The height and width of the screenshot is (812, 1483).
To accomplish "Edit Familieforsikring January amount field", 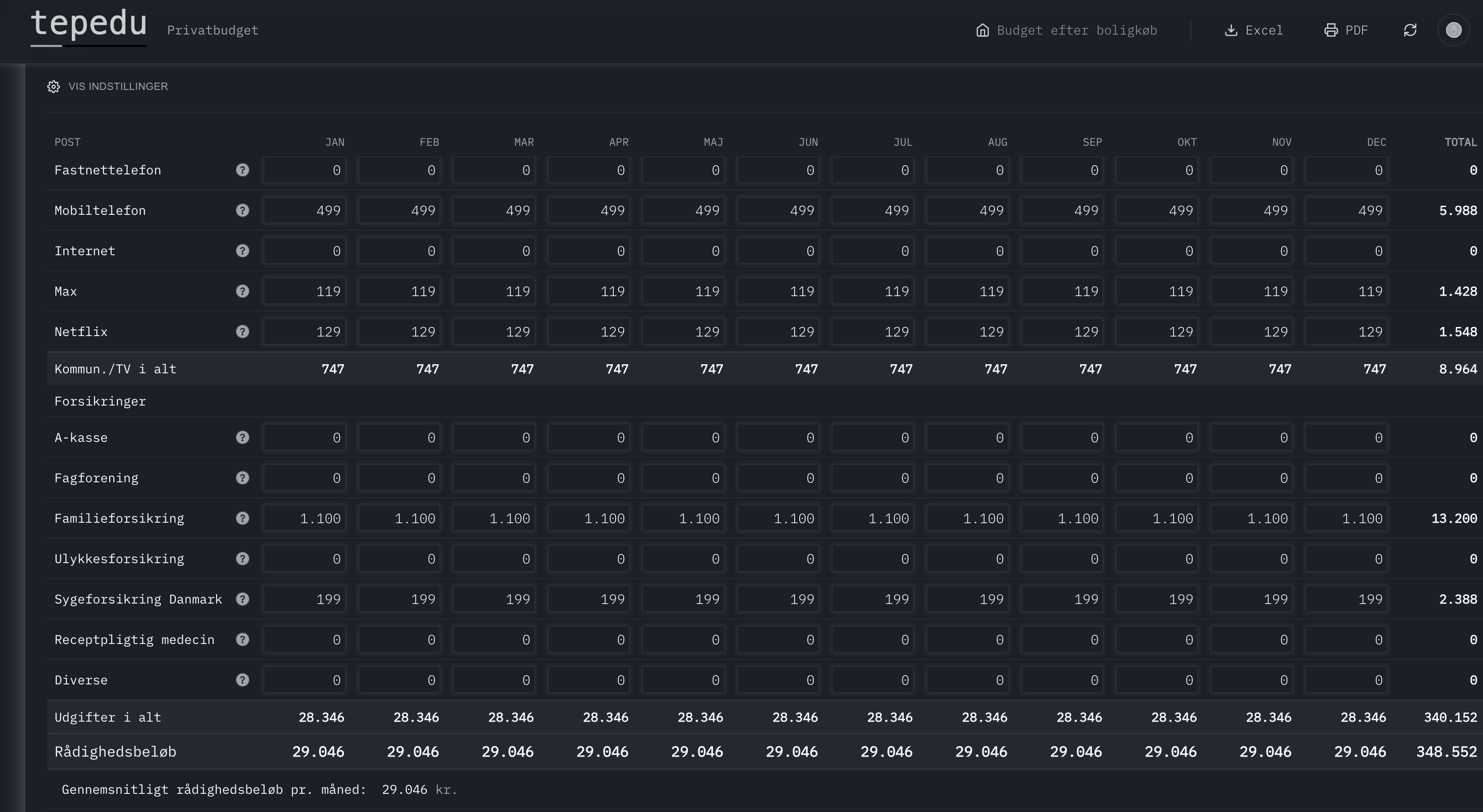I will 304,518.
